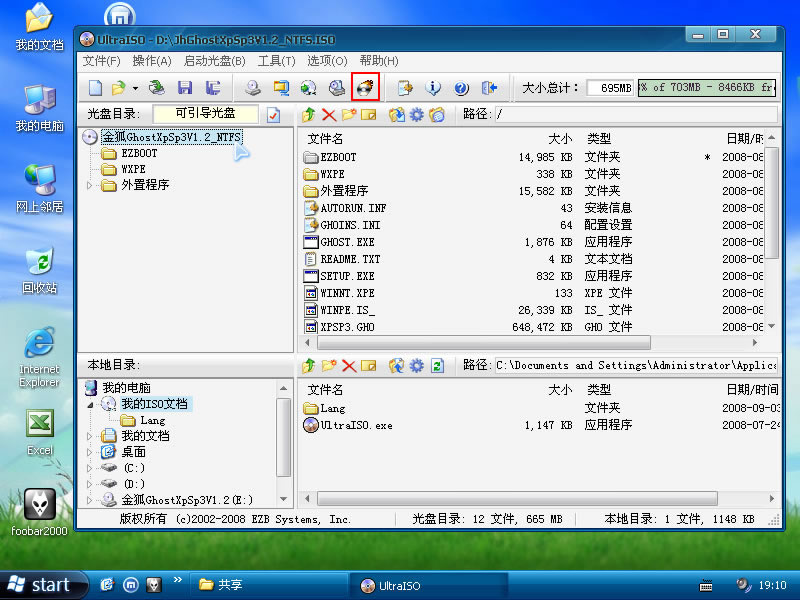Click the Compress ISO toolbar icon

(x=281, y=88)
